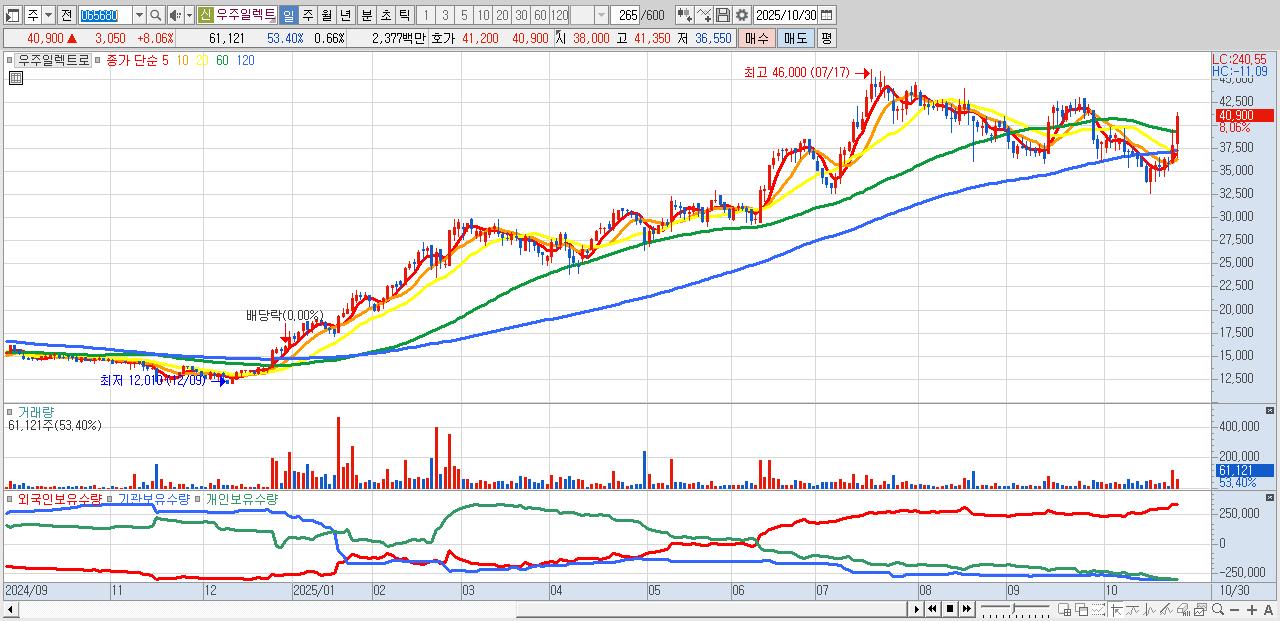Toggle the 10 interval button
Viewport: 1280px width, 621px height.
[x=483, y=15]
